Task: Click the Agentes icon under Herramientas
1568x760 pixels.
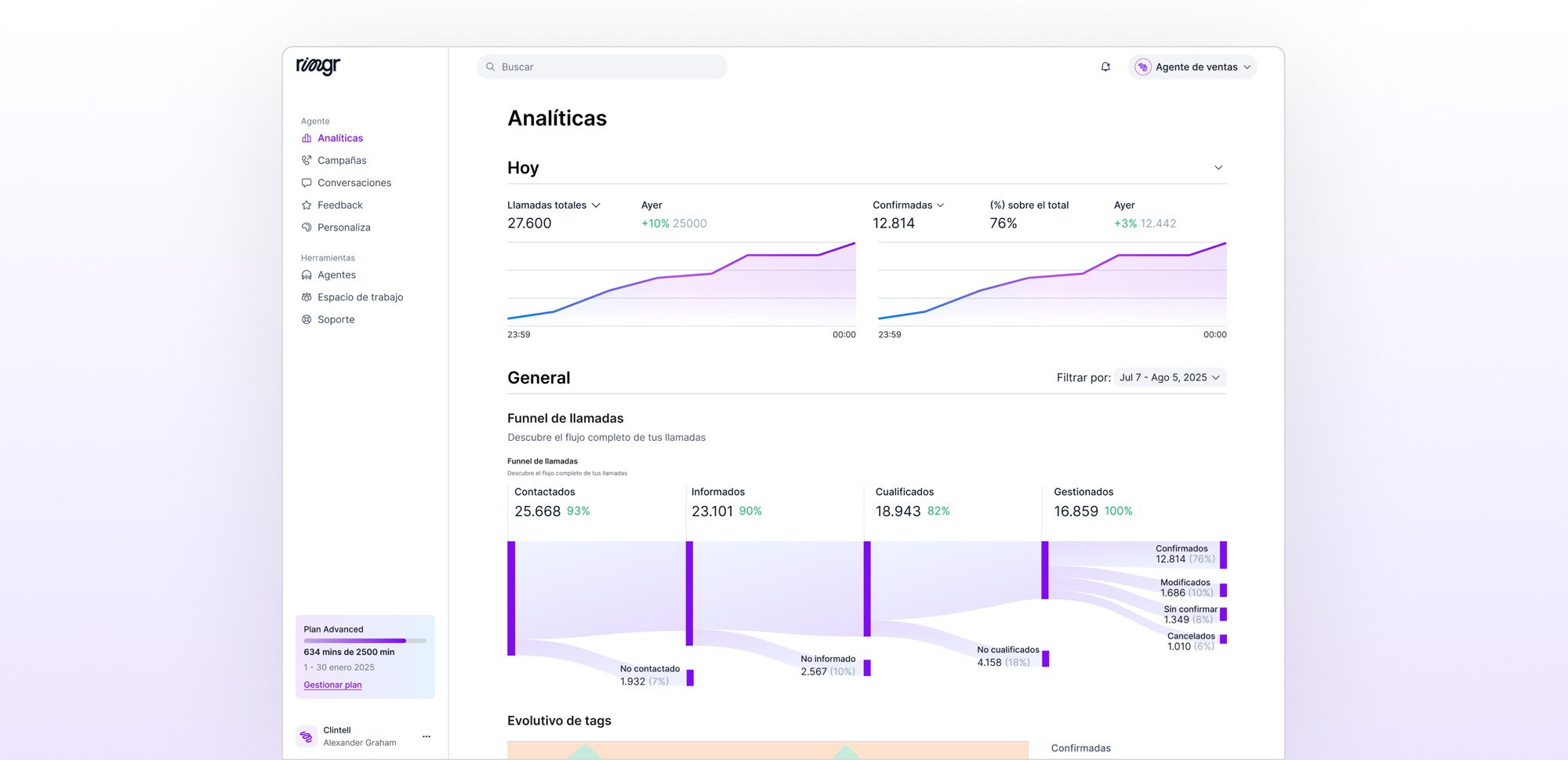Action: click(x=306, y=275)
